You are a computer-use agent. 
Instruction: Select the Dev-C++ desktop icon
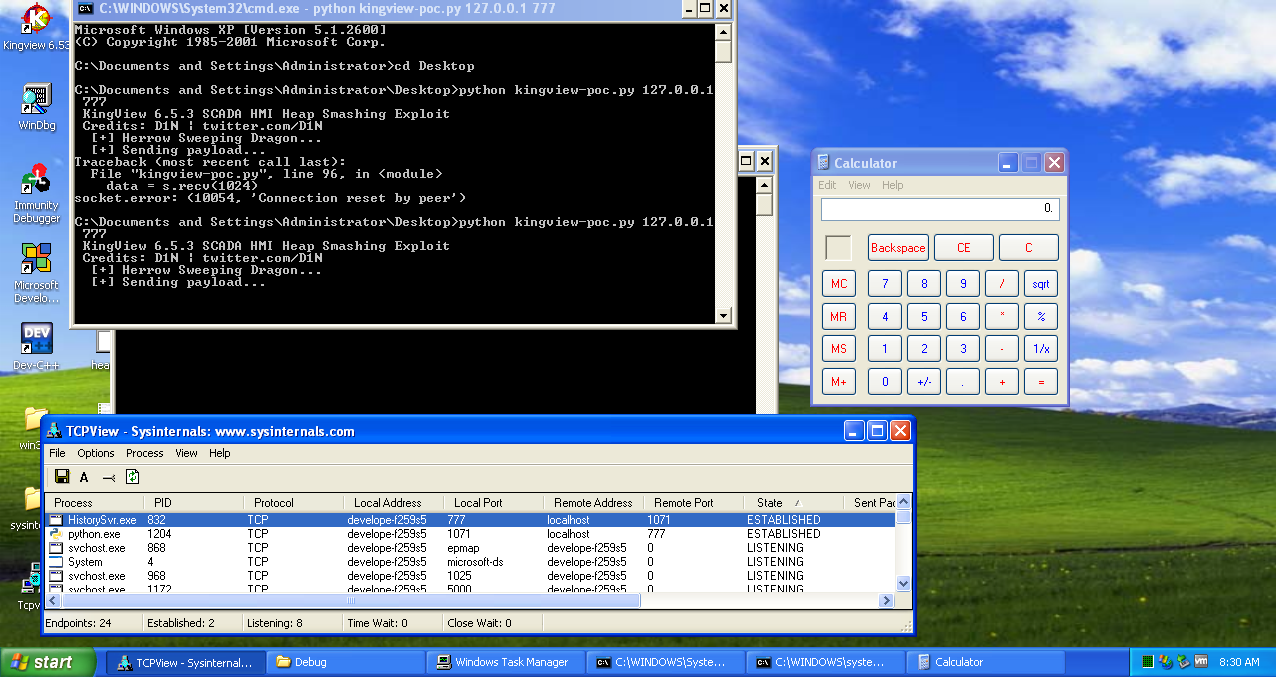pyautogui.click(x=37, y=346)
